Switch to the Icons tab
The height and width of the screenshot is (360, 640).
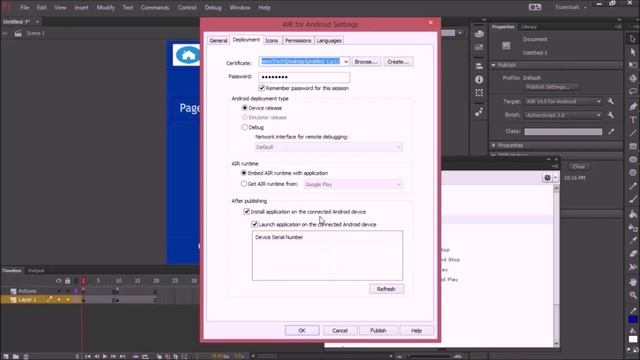[271, 40]
